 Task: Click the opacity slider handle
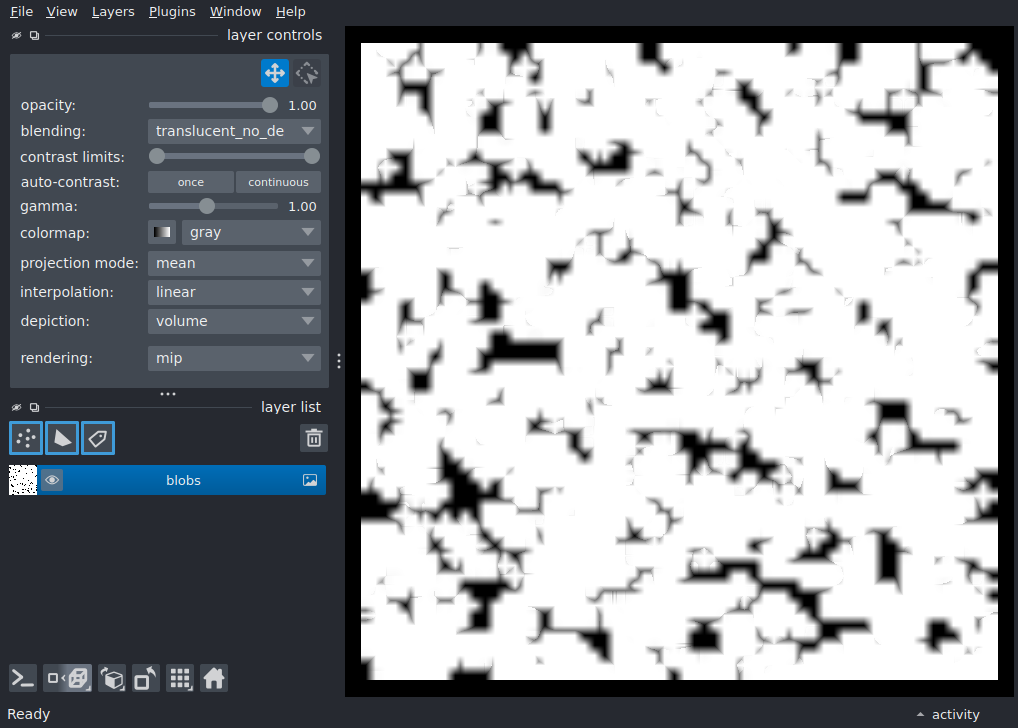[x=269, y=105]
